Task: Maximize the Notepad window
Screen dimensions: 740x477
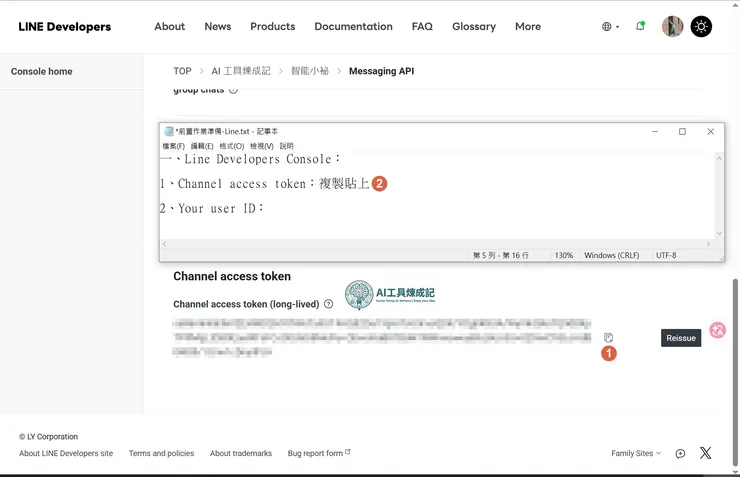Action: [x=682, y=132]
